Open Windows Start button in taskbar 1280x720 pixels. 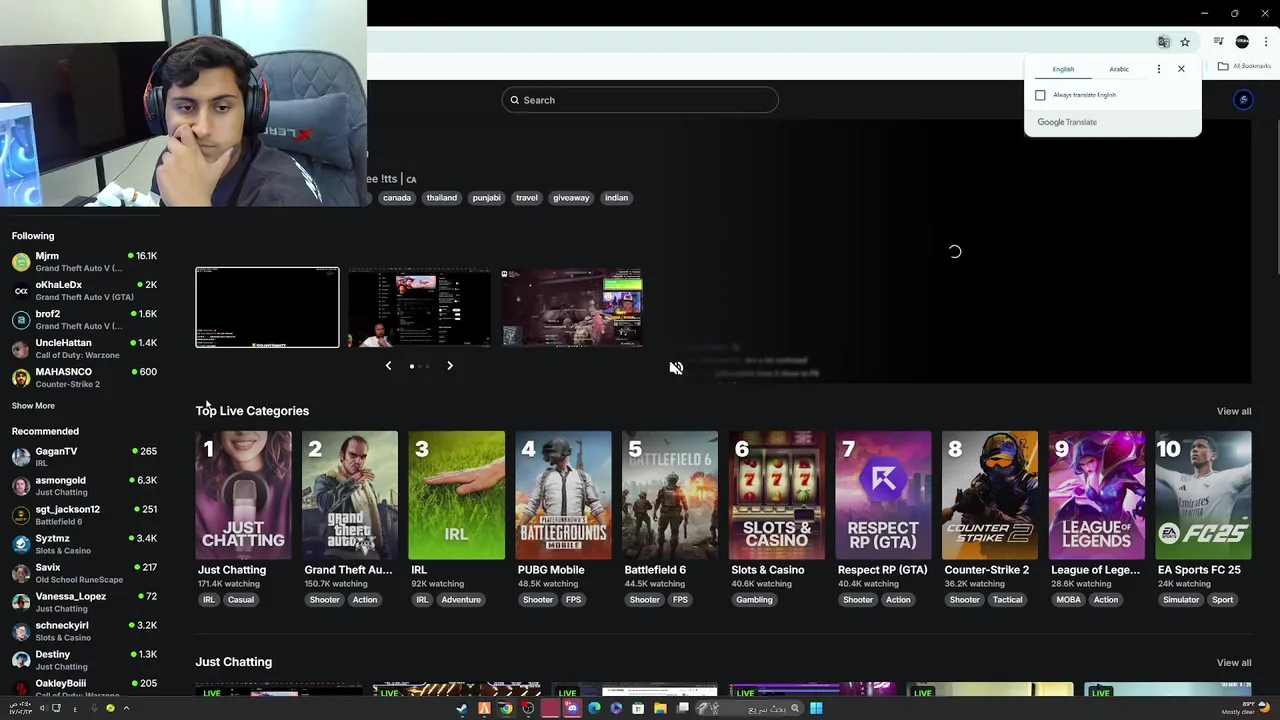pyautogui.click(x=816, y=708)
